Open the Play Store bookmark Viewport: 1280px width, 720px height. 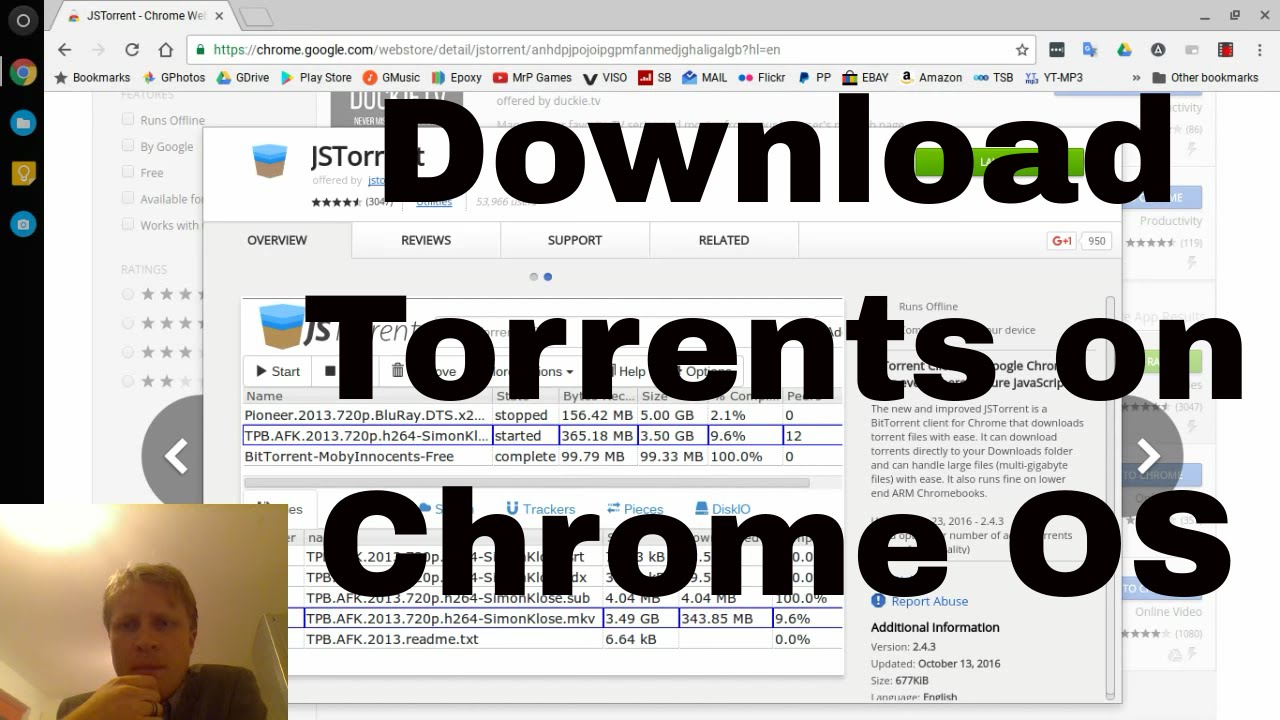316,77
